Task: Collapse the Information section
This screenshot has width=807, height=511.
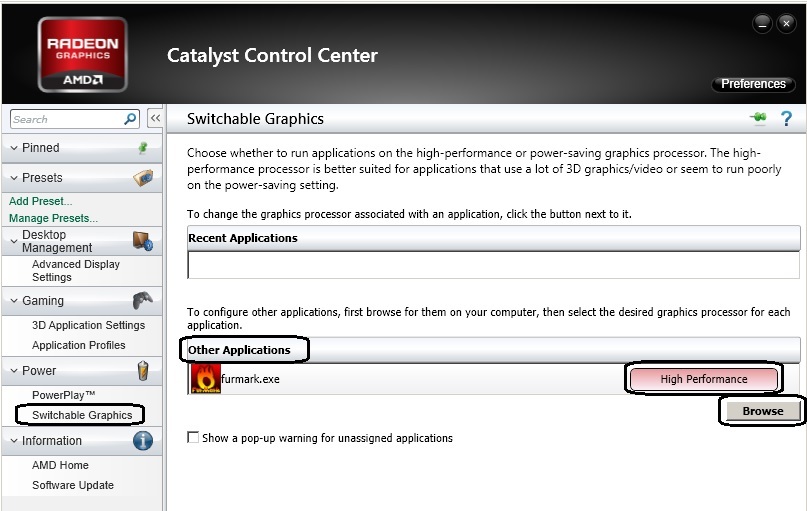Action: (x=14, y=440)
